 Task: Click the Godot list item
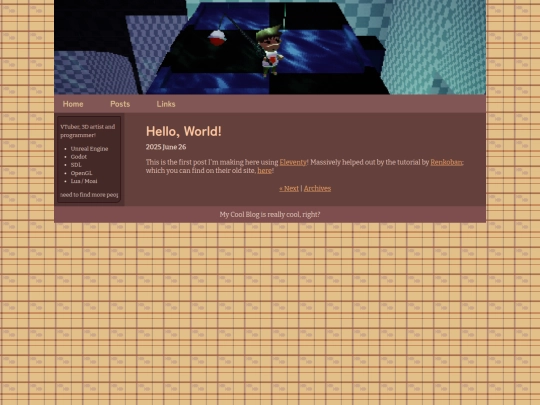(79, 157)
